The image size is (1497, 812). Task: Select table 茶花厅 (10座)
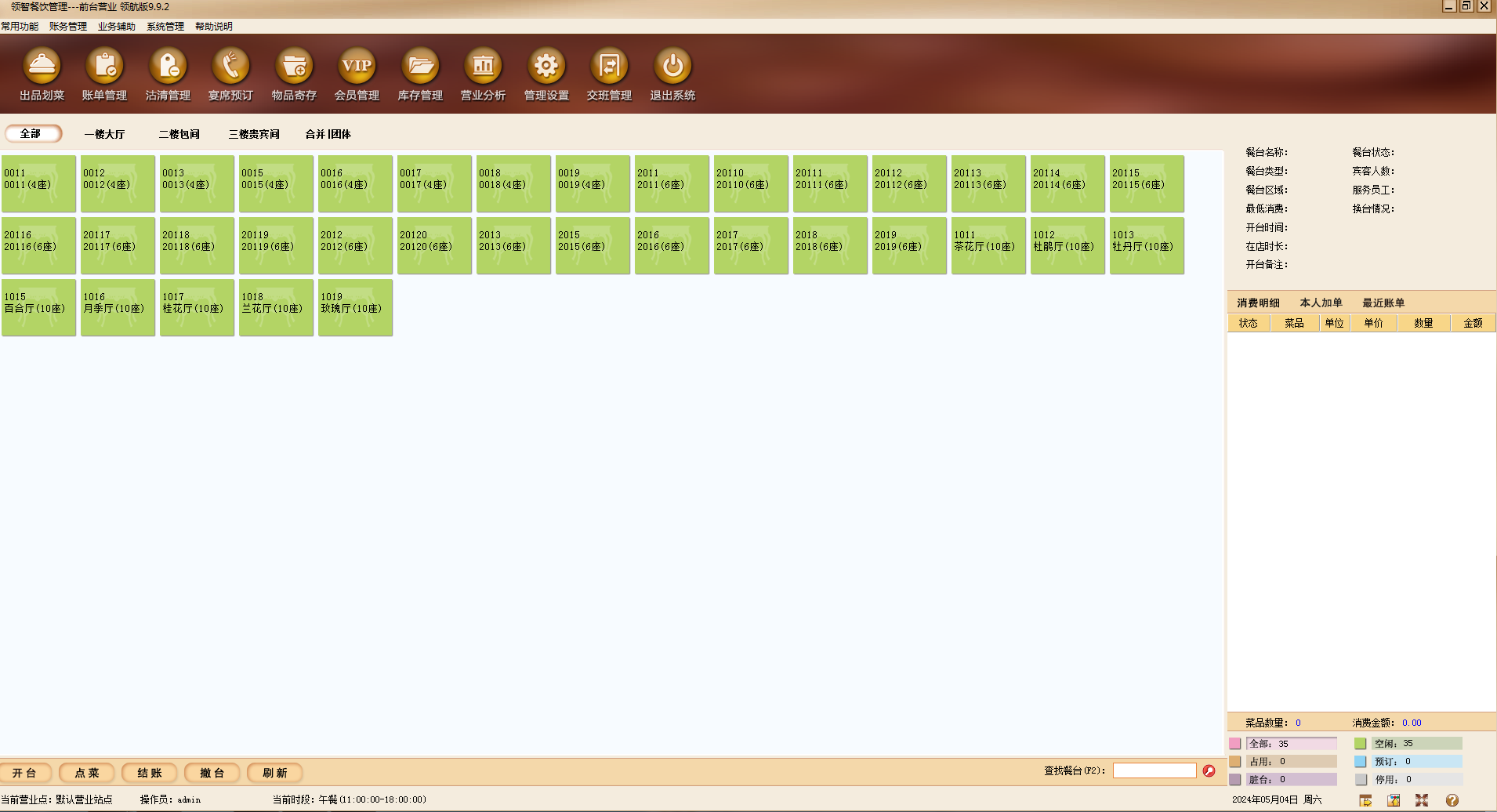pos(988,246)
